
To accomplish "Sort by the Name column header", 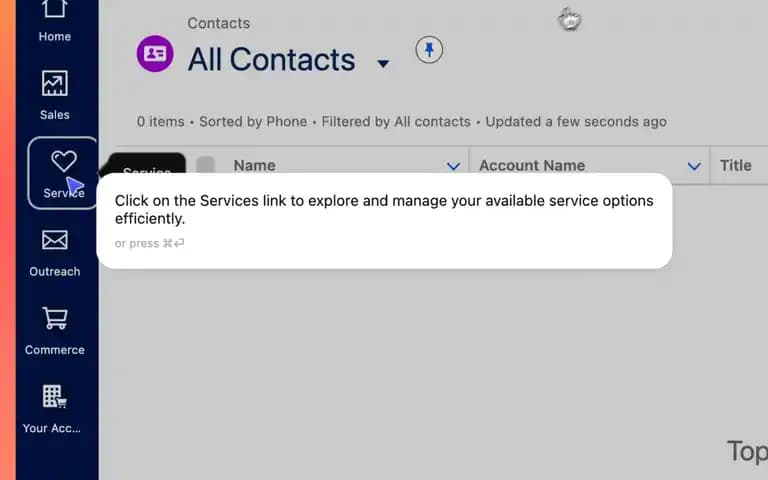I will (254, 166).
